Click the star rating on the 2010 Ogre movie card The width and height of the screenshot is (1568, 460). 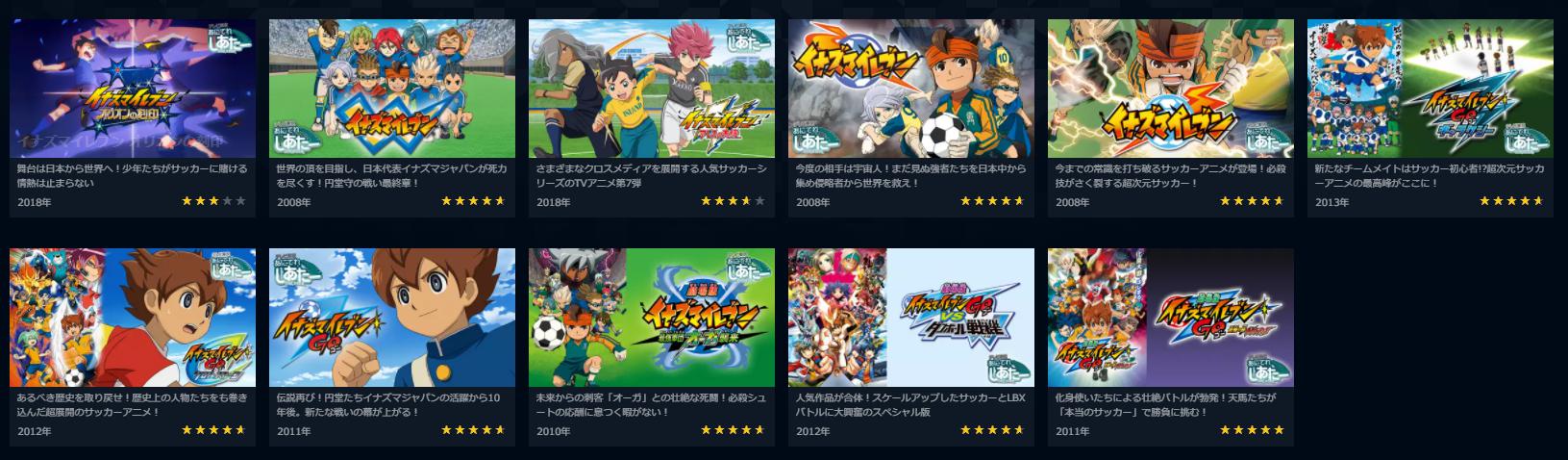point(733,430)
